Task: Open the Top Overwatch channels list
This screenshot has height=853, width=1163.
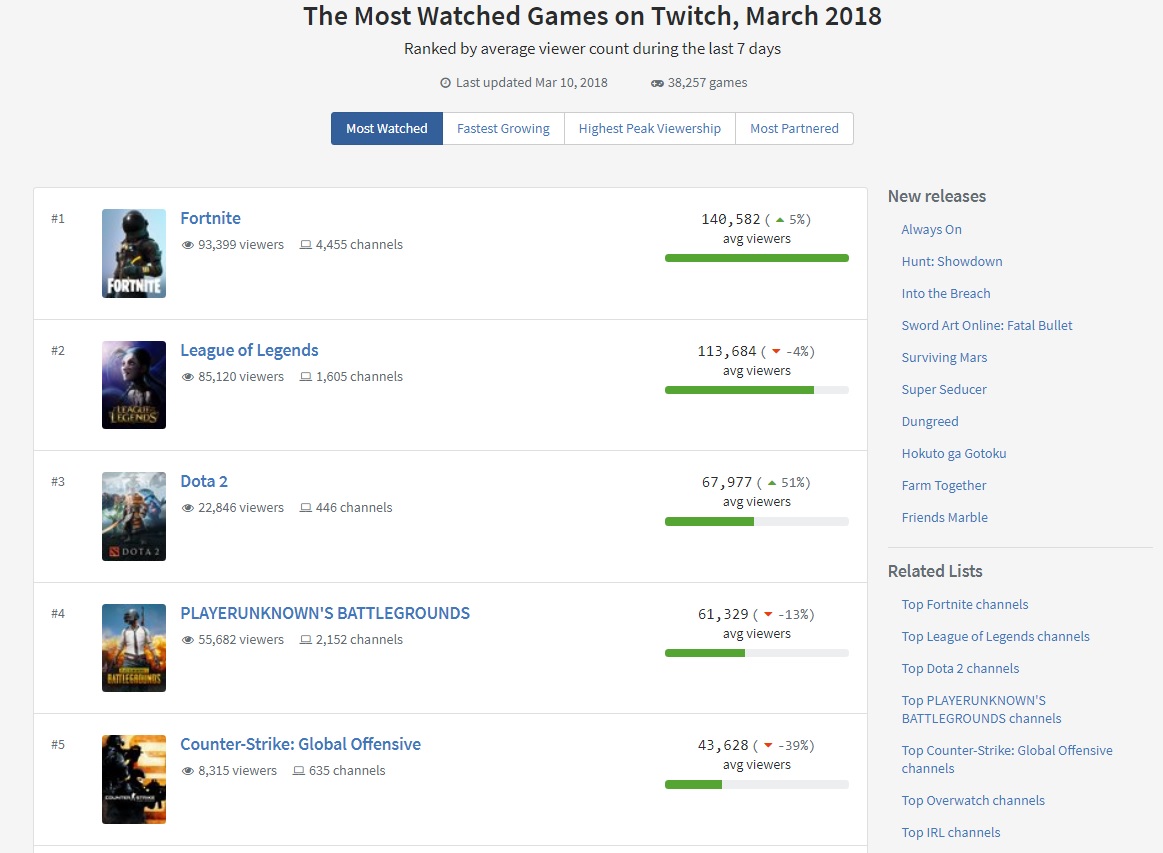Action: tap(973, 801)
